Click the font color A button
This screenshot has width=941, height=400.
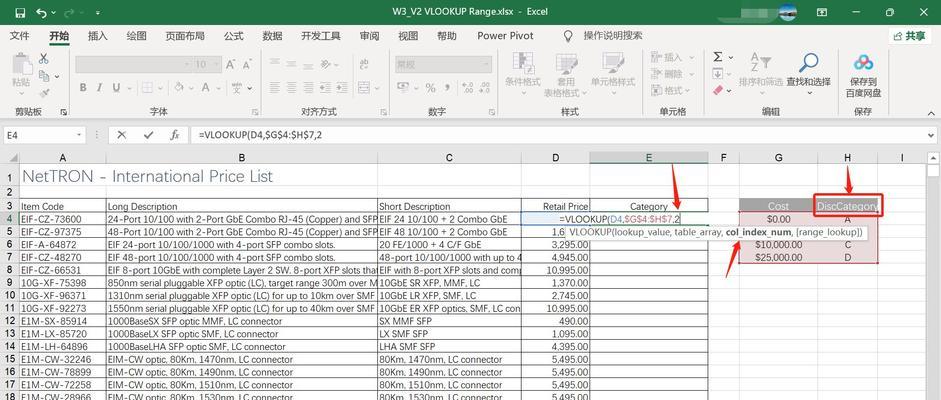[206, 88]
